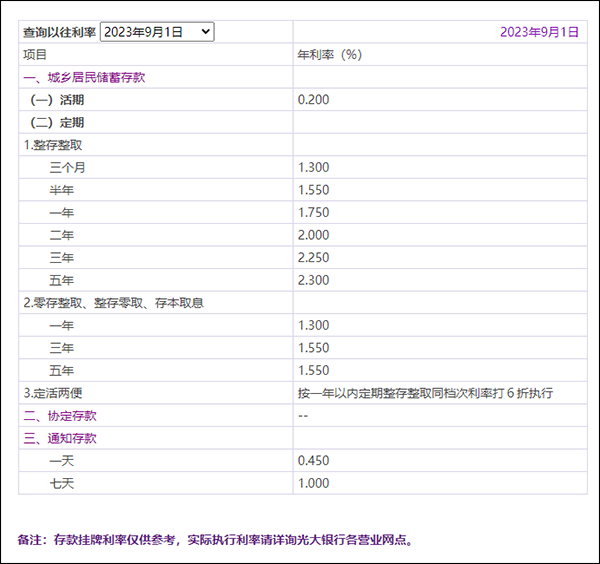
Task: Click the 1.300 rate for 三个月
Action: [x=313, y=167]
